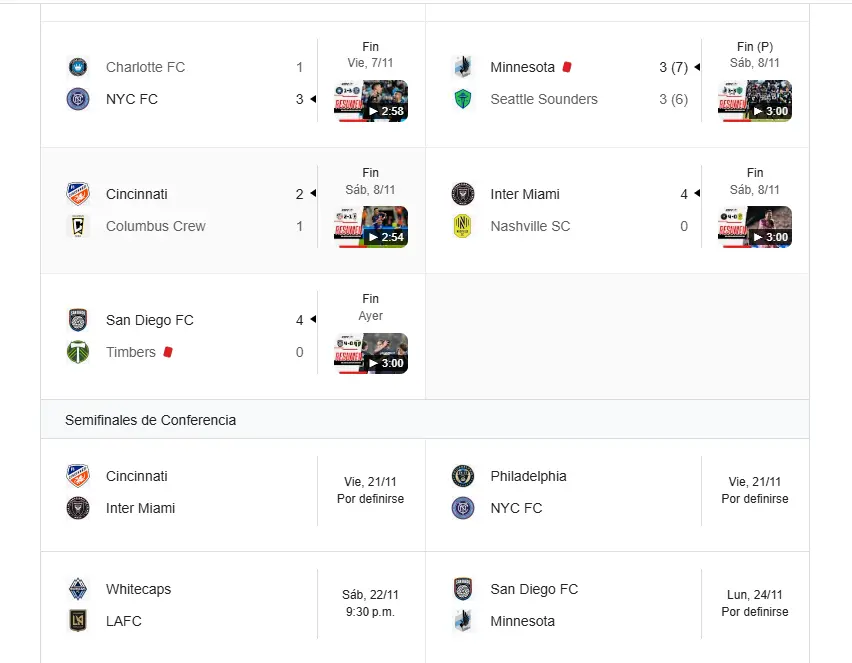Click the Philadelphia team name
Screen dimensions: 852x663
(x=528, y=476)
